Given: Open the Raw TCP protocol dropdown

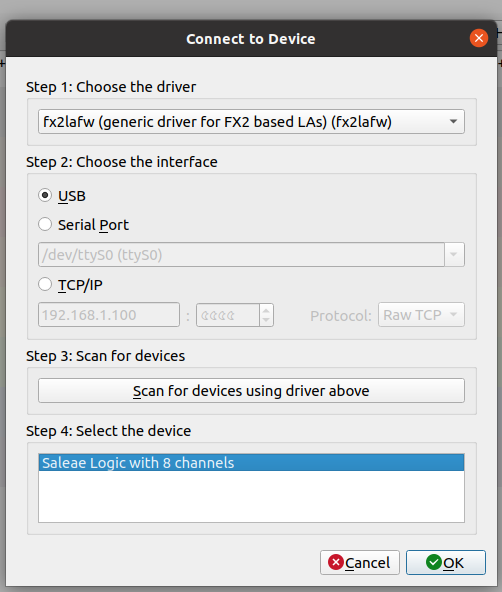Looking at the screenshot, I should tap(421, 314).
